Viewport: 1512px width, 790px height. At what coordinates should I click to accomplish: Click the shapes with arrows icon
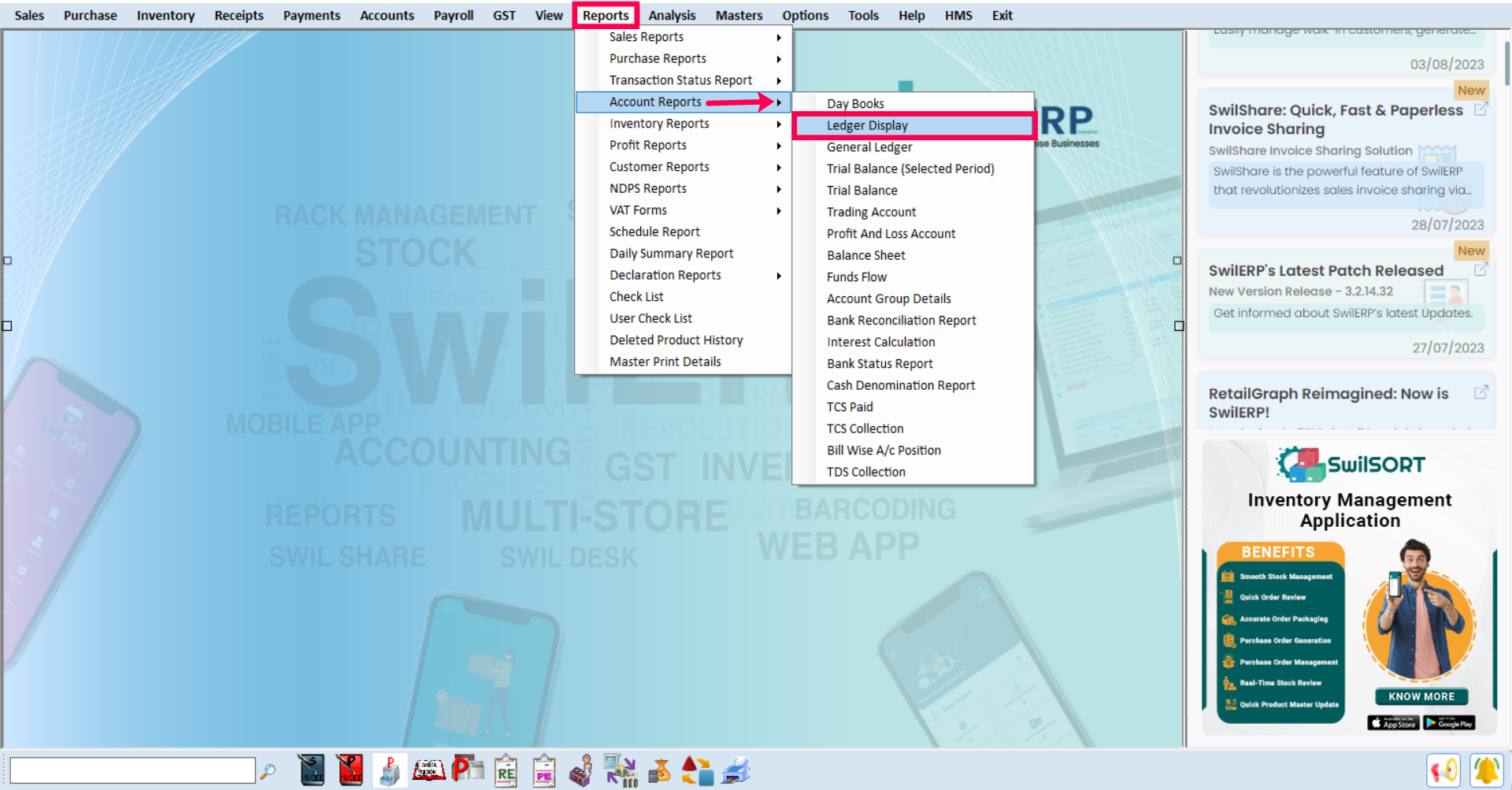point(697,770)
